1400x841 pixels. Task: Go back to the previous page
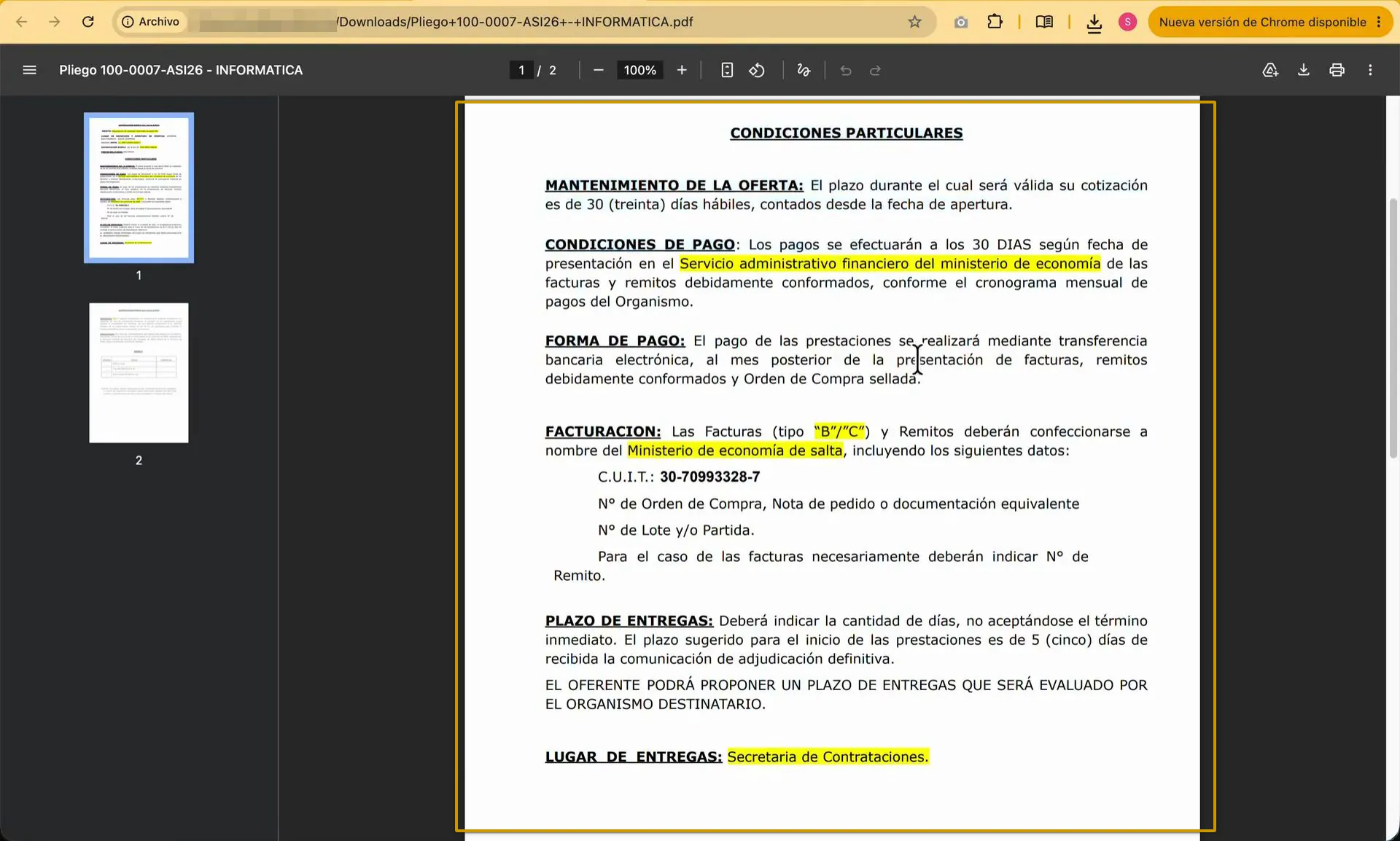pyautogui.click(x=22, y=22)
